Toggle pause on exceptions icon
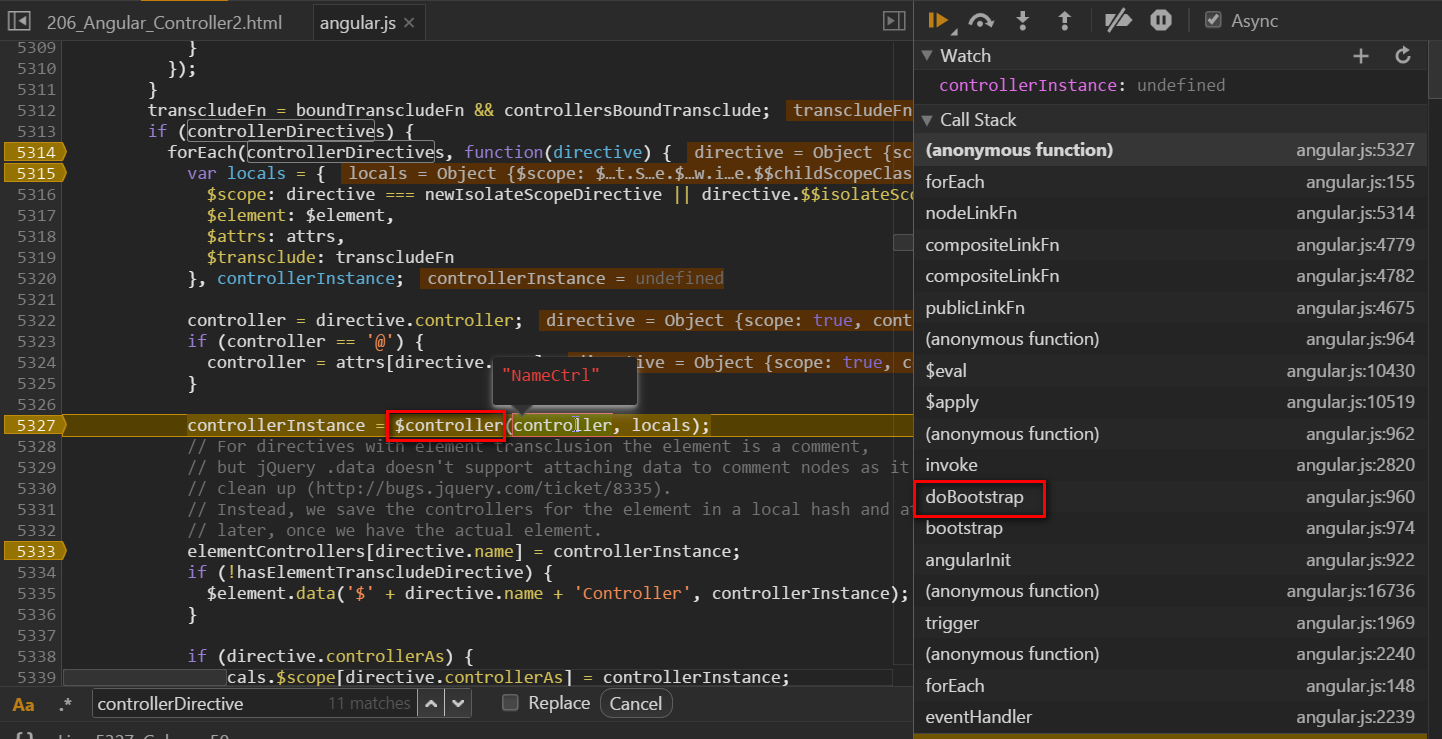The height and width of the screenshot is (739, 1442). pyautogui.click(x=1160, y=20)
